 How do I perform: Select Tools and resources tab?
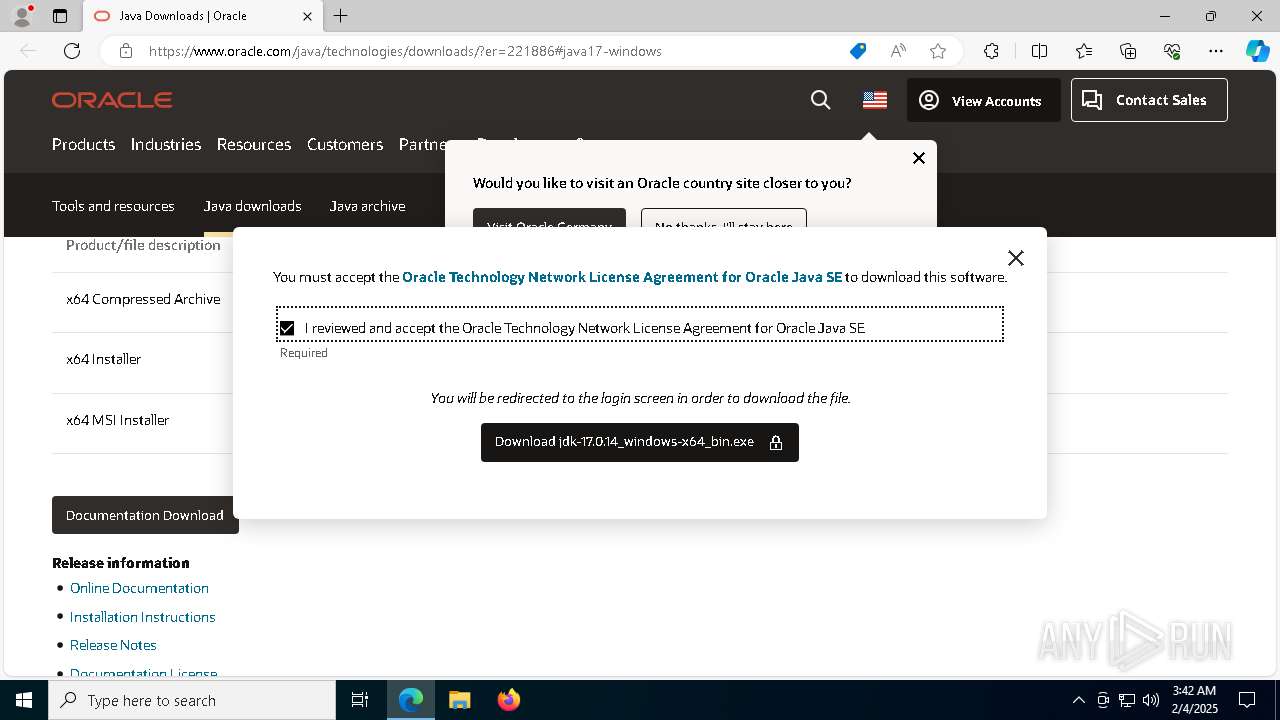click(113, 206)
